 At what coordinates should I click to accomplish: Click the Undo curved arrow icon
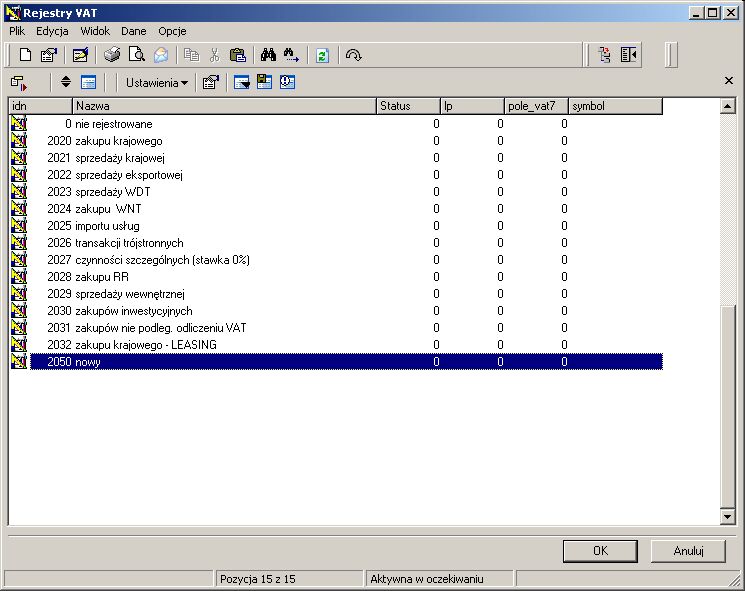(353, 55)
